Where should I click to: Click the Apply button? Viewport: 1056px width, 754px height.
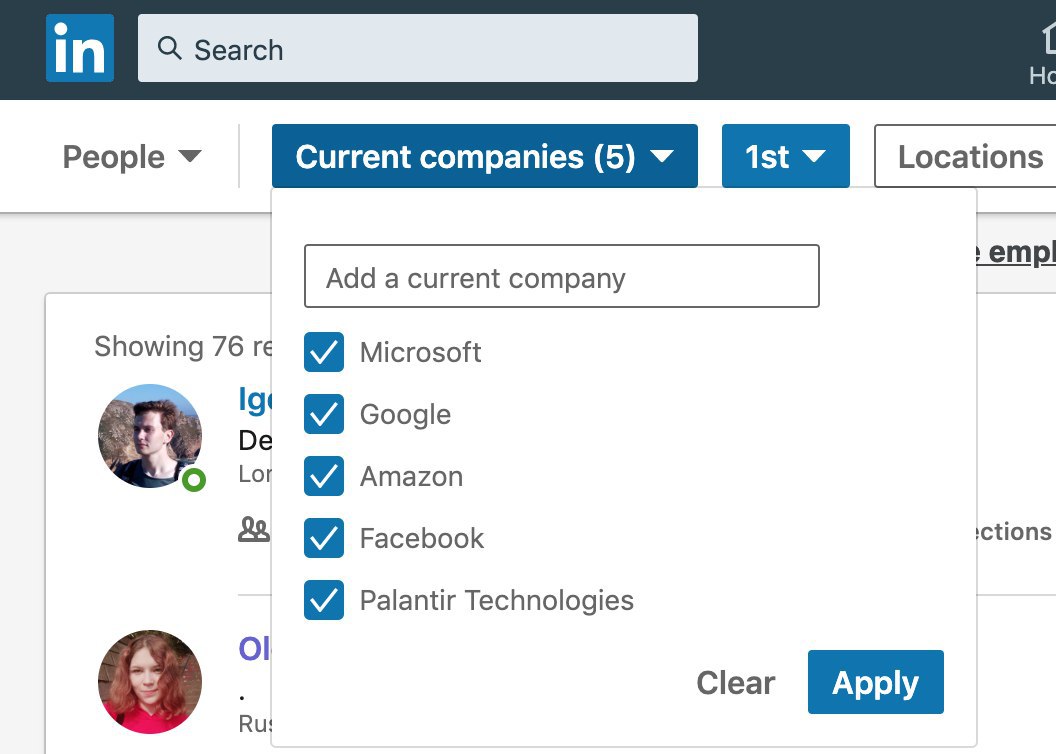[x=876, y=682]
